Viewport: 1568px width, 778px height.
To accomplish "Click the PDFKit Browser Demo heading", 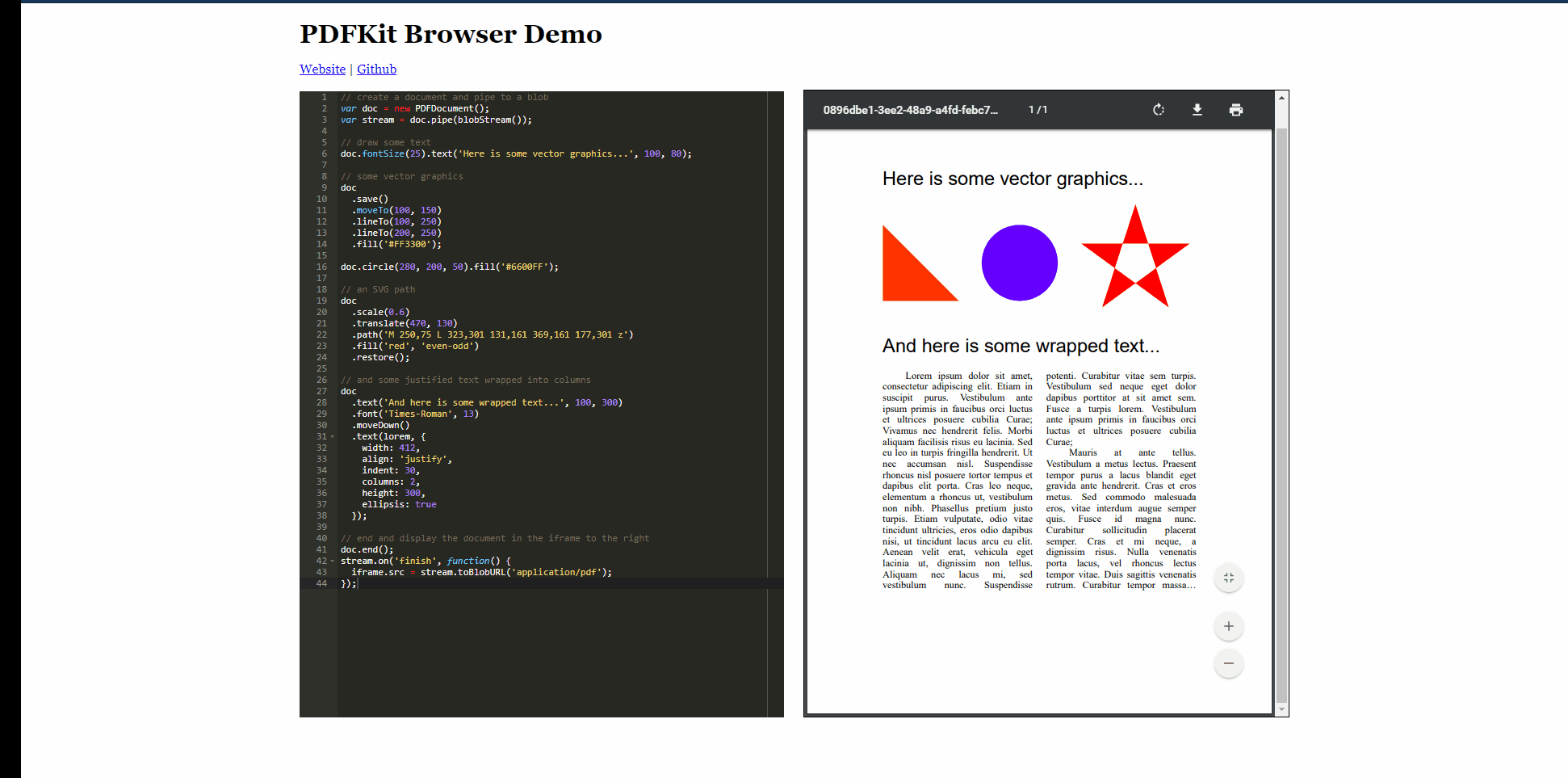I will (x=451, y=34).
